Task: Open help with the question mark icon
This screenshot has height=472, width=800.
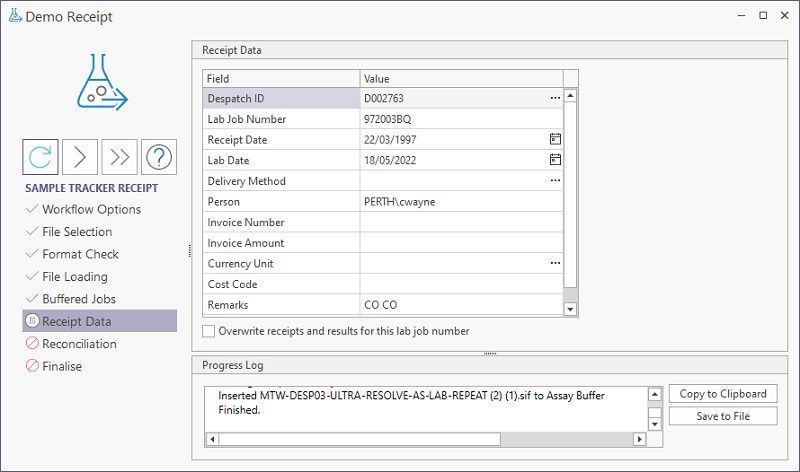Action: coord(158,157)
